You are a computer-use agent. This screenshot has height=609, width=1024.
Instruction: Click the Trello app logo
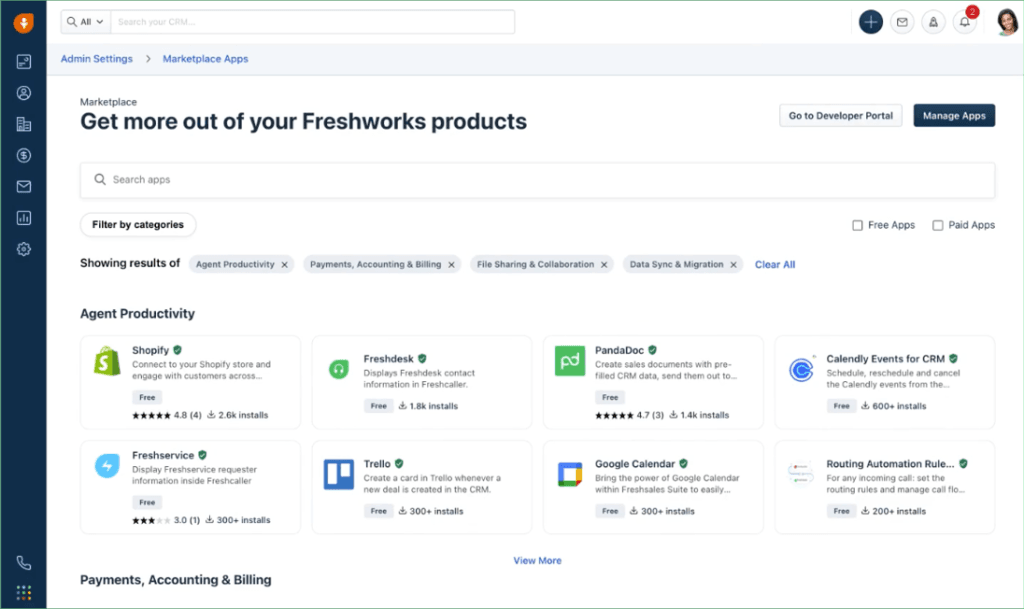338,475
